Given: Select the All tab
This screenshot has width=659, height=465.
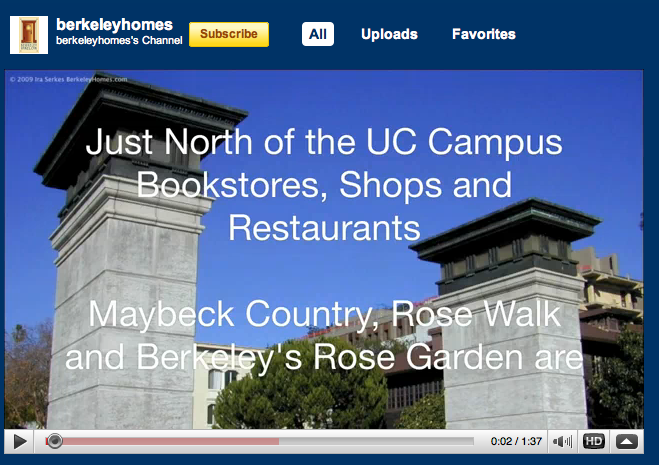Looking at the screenshot, I should point(318,34).
